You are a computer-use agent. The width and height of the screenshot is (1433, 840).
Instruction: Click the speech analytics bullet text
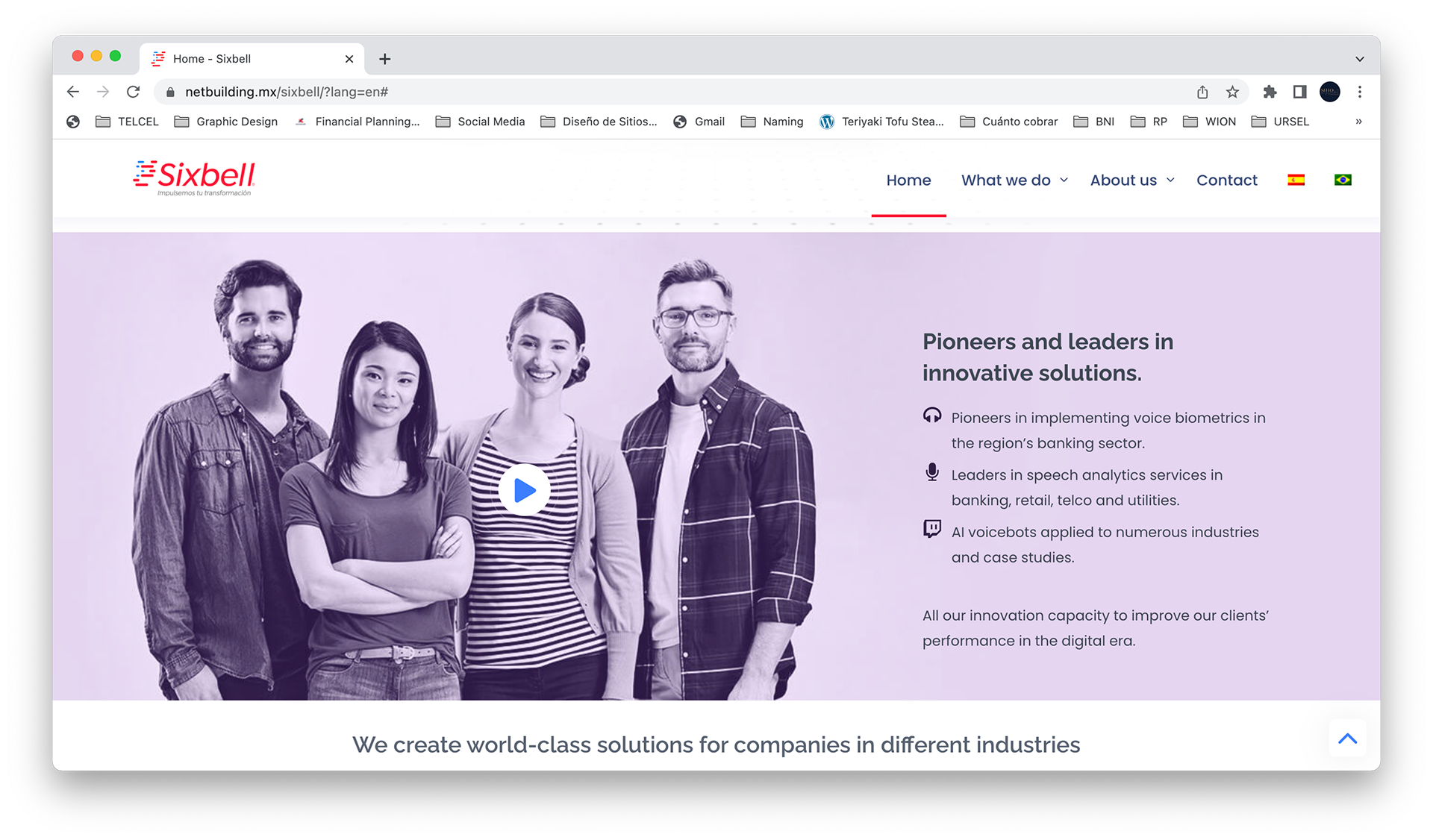pyautogui.click(x=1087, y=488)
